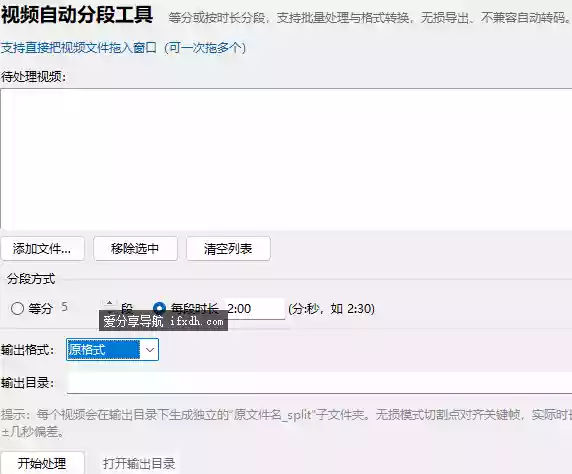The height and width of the screenshot is (474, 572).
Task: Click the 输出格式: label
Action: click(x=27, y=350)
